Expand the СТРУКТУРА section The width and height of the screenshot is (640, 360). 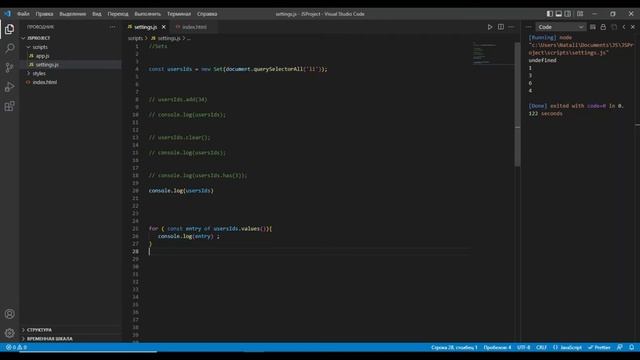coord(39,330)
